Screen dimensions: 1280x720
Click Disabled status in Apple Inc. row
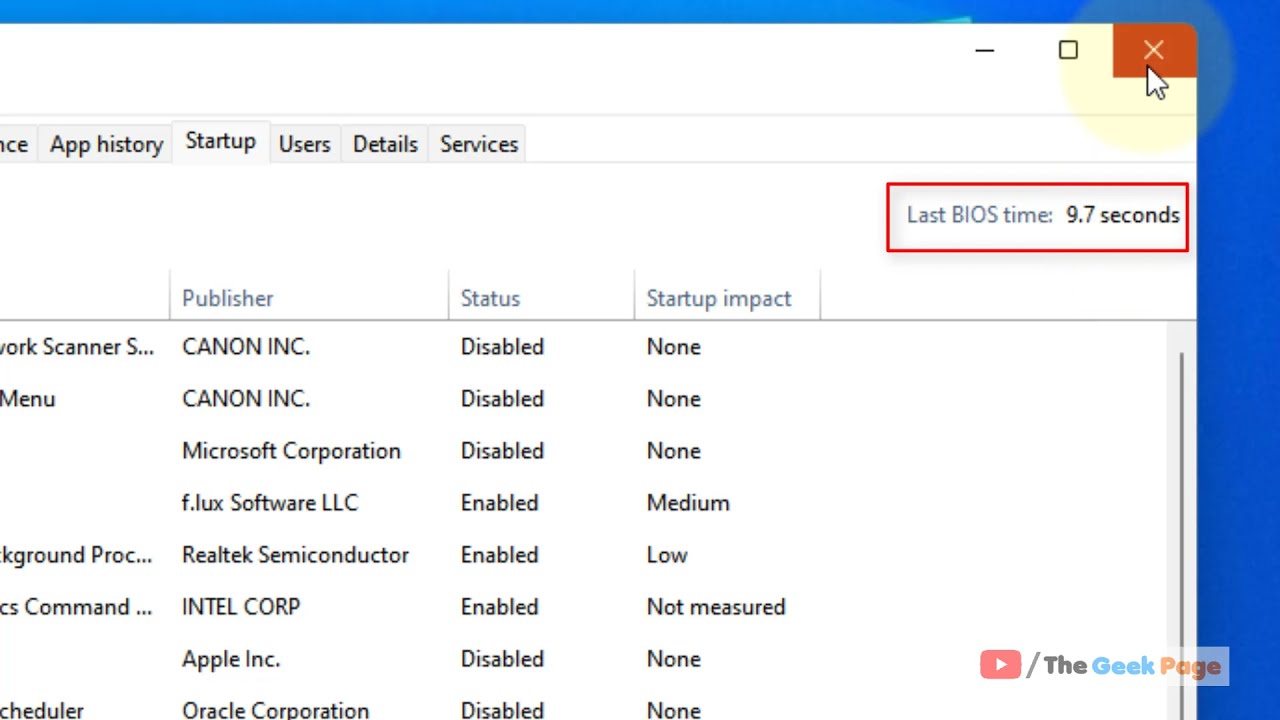(502, 659)
